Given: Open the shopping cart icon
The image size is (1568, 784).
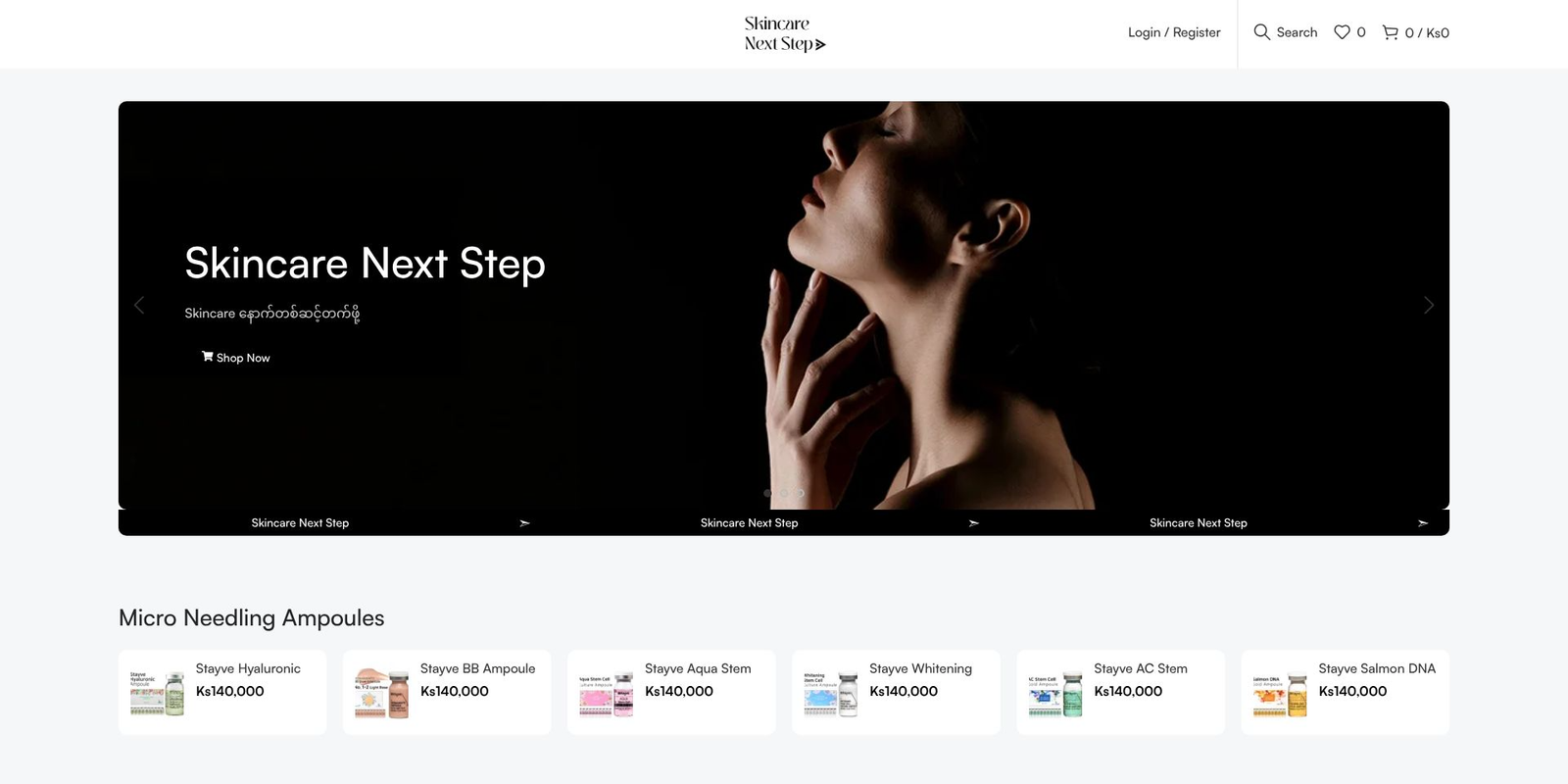Looking at the screenshot, I should (x=1390, y=32).
